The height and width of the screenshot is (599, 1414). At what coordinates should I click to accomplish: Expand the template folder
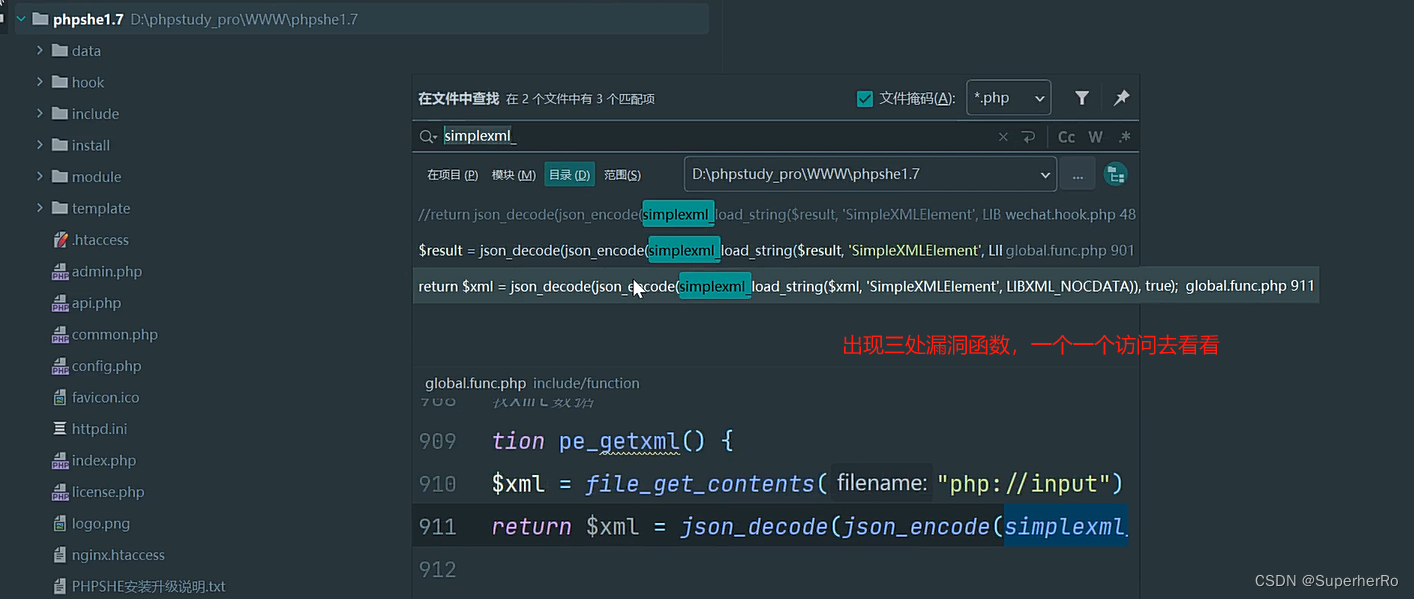pyautogui.click(x=40, y=208)
